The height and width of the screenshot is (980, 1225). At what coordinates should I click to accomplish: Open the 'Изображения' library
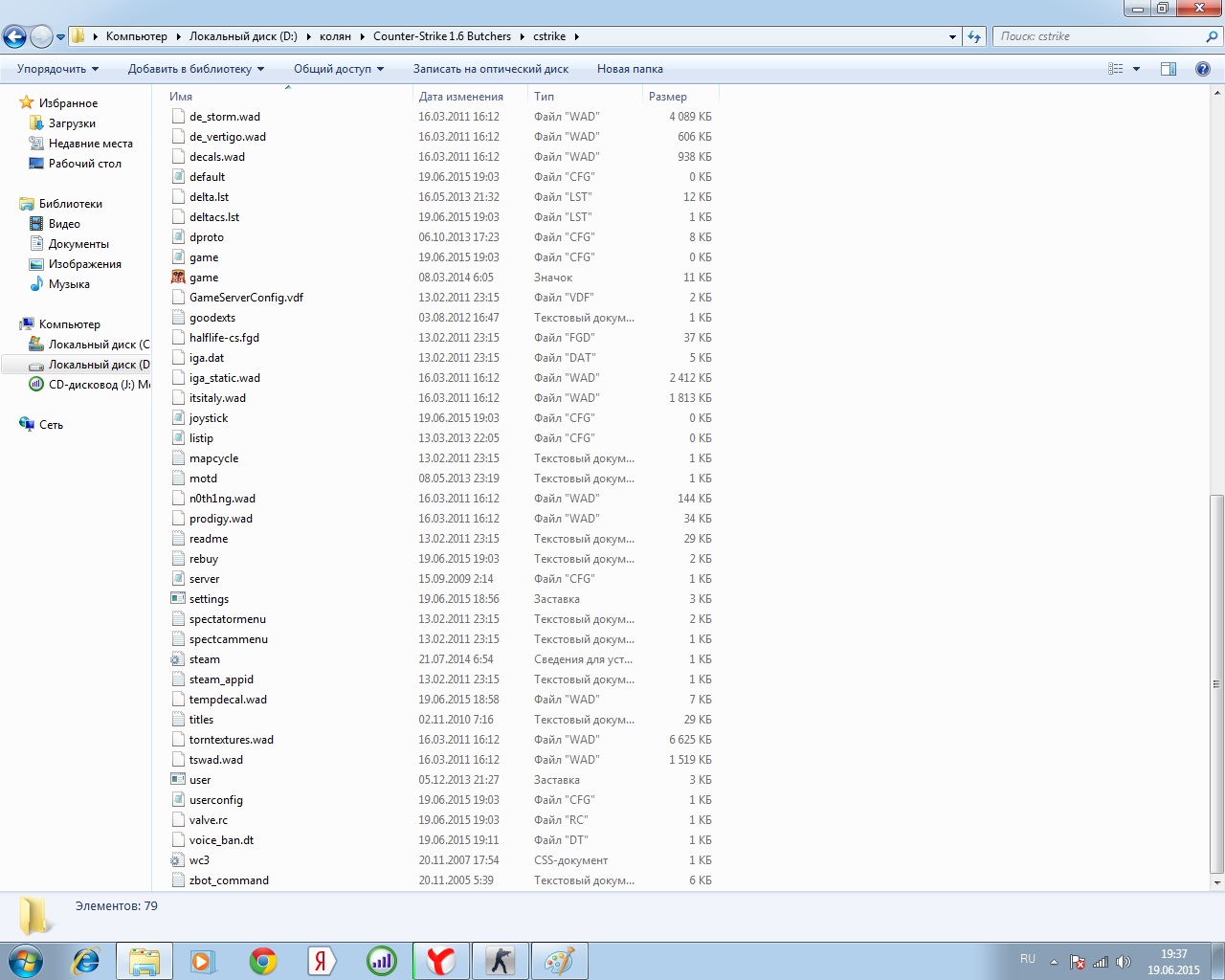click(x=84, y=264)
